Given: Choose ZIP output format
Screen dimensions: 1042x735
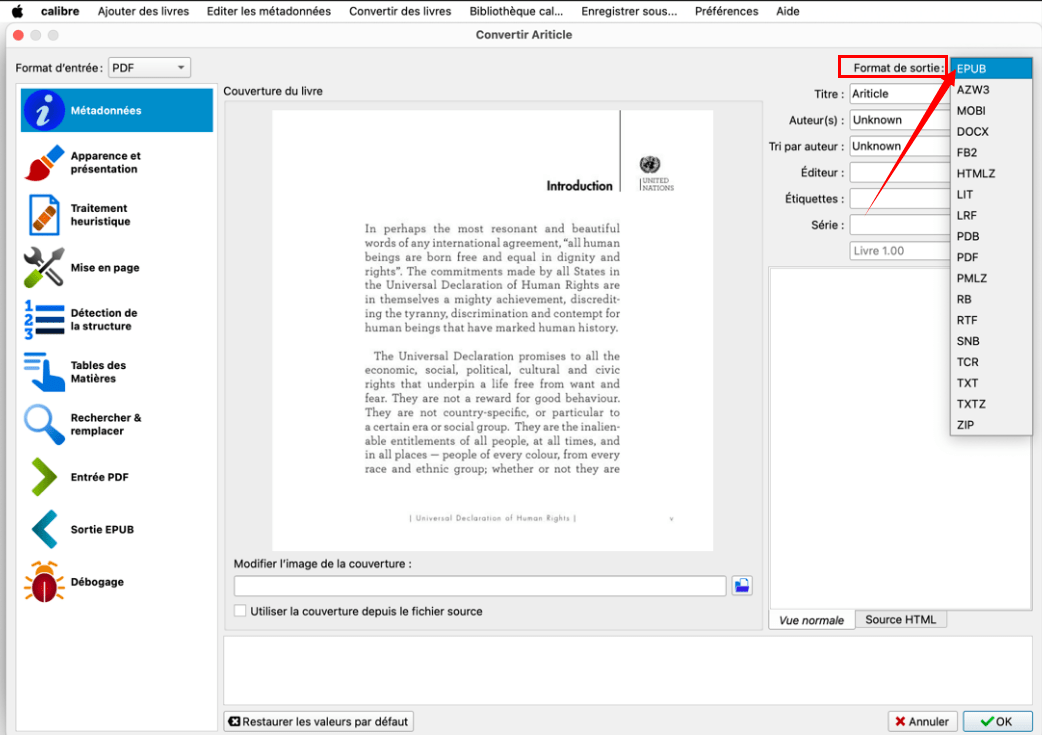Looking at the screenshot, I should [991, 425].
